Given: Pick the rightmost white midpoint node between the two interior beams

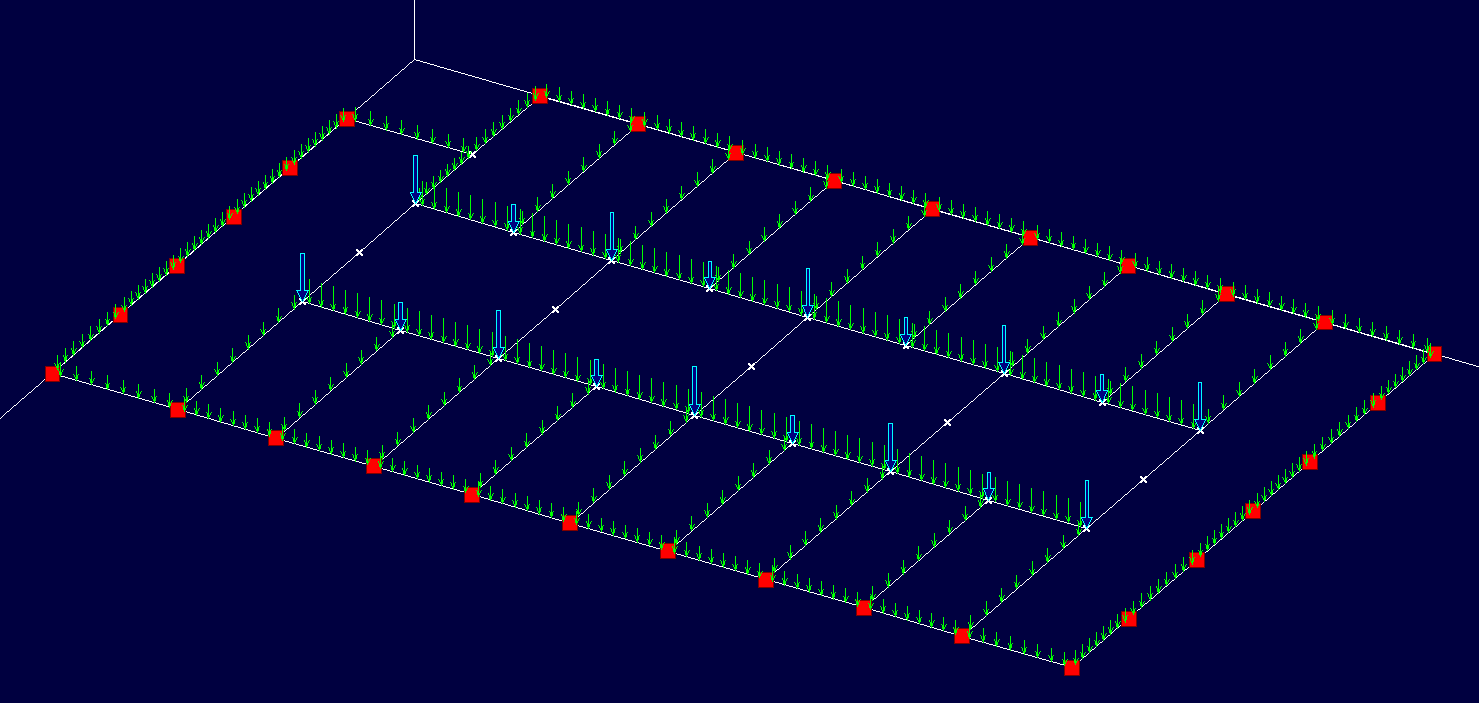Looking at the screenshot, I should 1144,480.
